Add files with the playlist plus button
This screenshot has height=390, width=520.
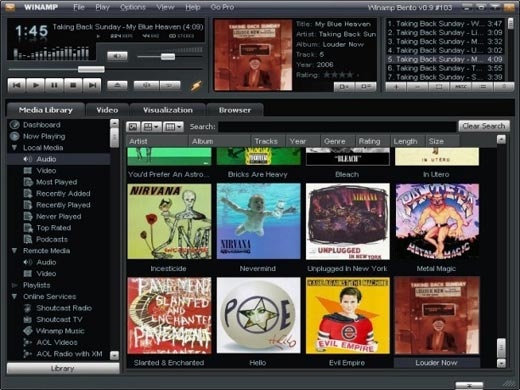(x=396, y=87)
